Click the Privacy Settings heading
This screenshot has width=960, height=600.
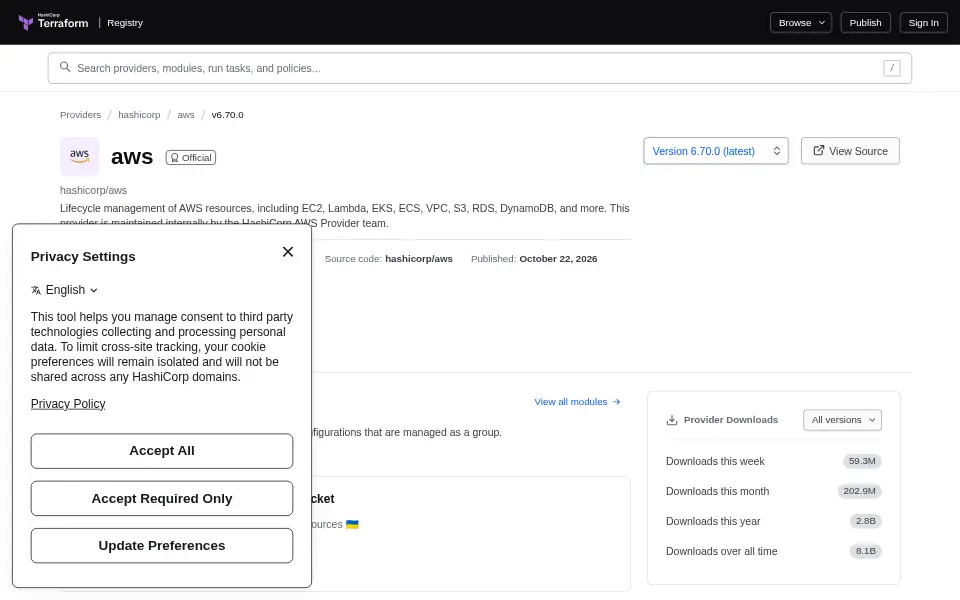click(83, 257)
